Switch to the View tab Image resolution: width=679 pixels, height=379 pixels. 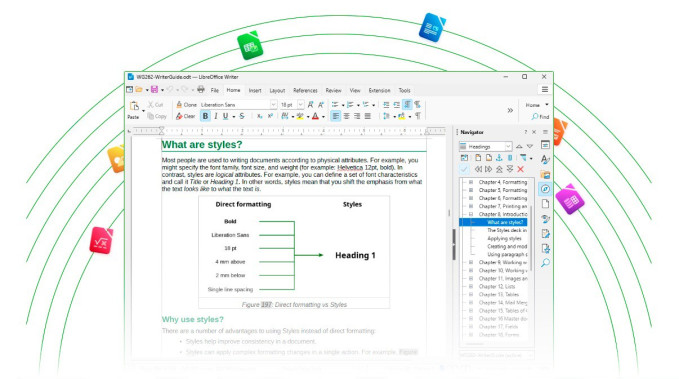click(x=355, y=90)
